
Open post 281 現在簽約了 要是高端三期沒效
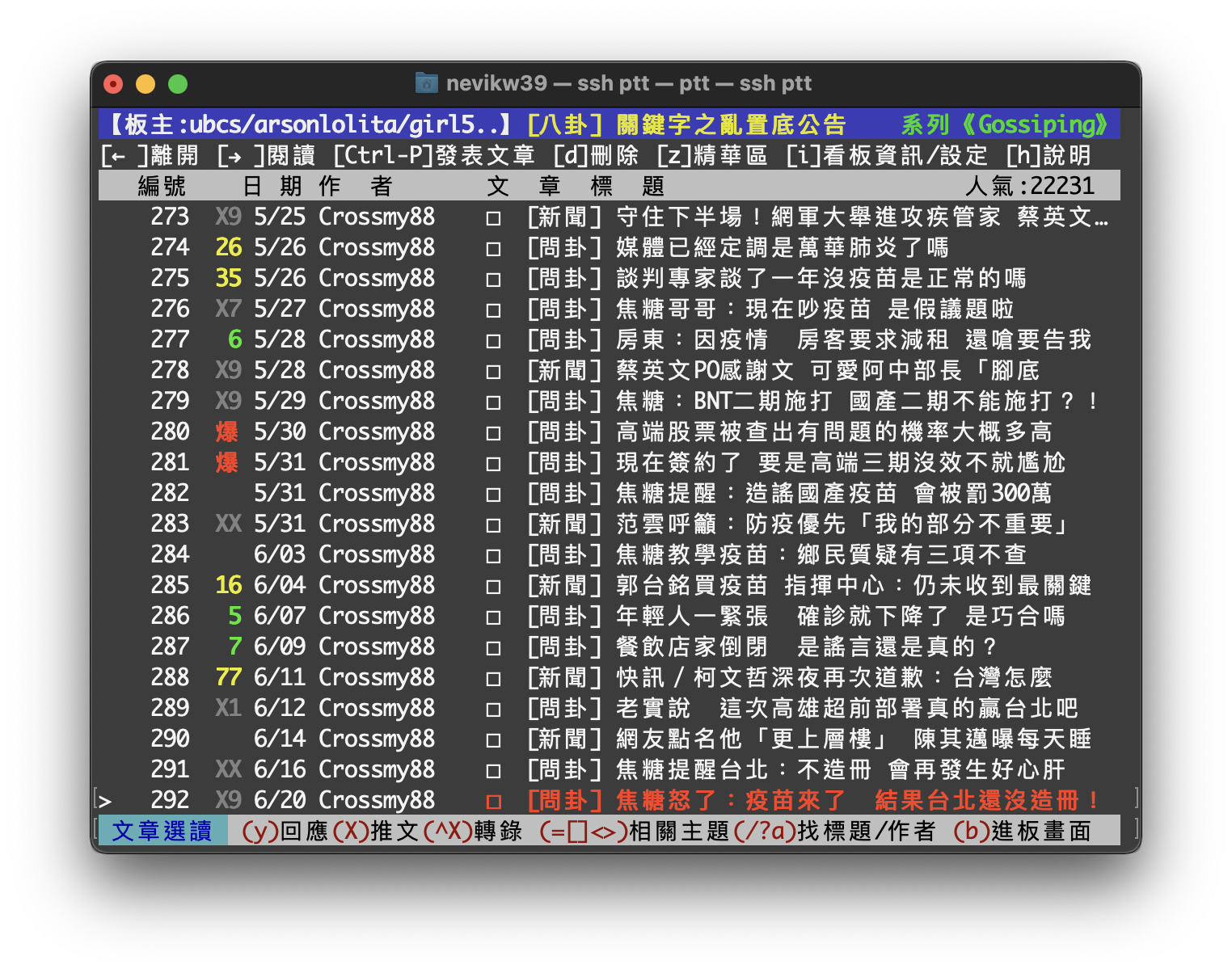click(x=796, y=462)
